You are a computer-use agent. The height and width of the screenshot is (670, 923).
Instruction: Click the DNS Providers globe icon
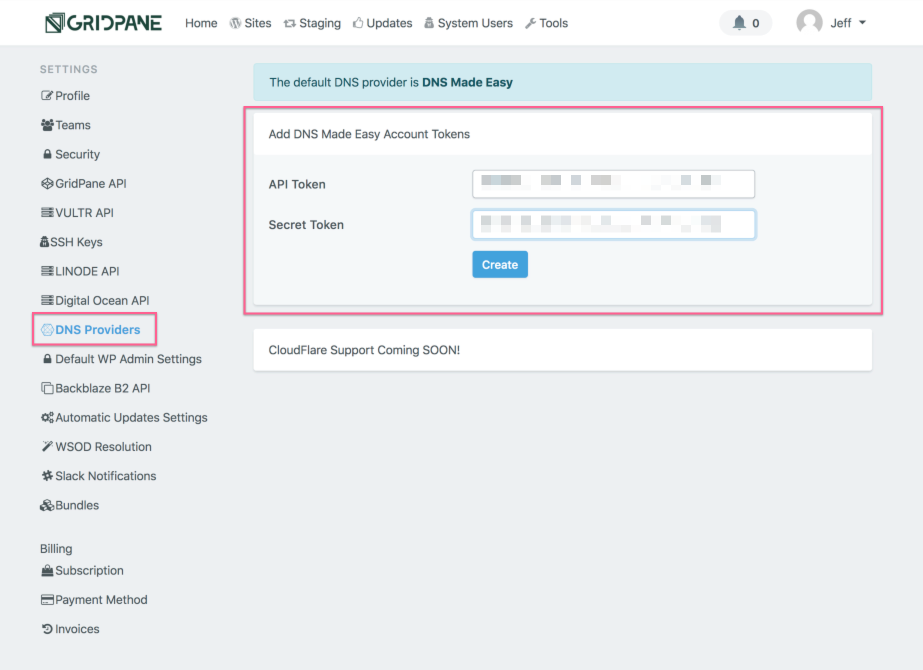[x=47, y=330]
